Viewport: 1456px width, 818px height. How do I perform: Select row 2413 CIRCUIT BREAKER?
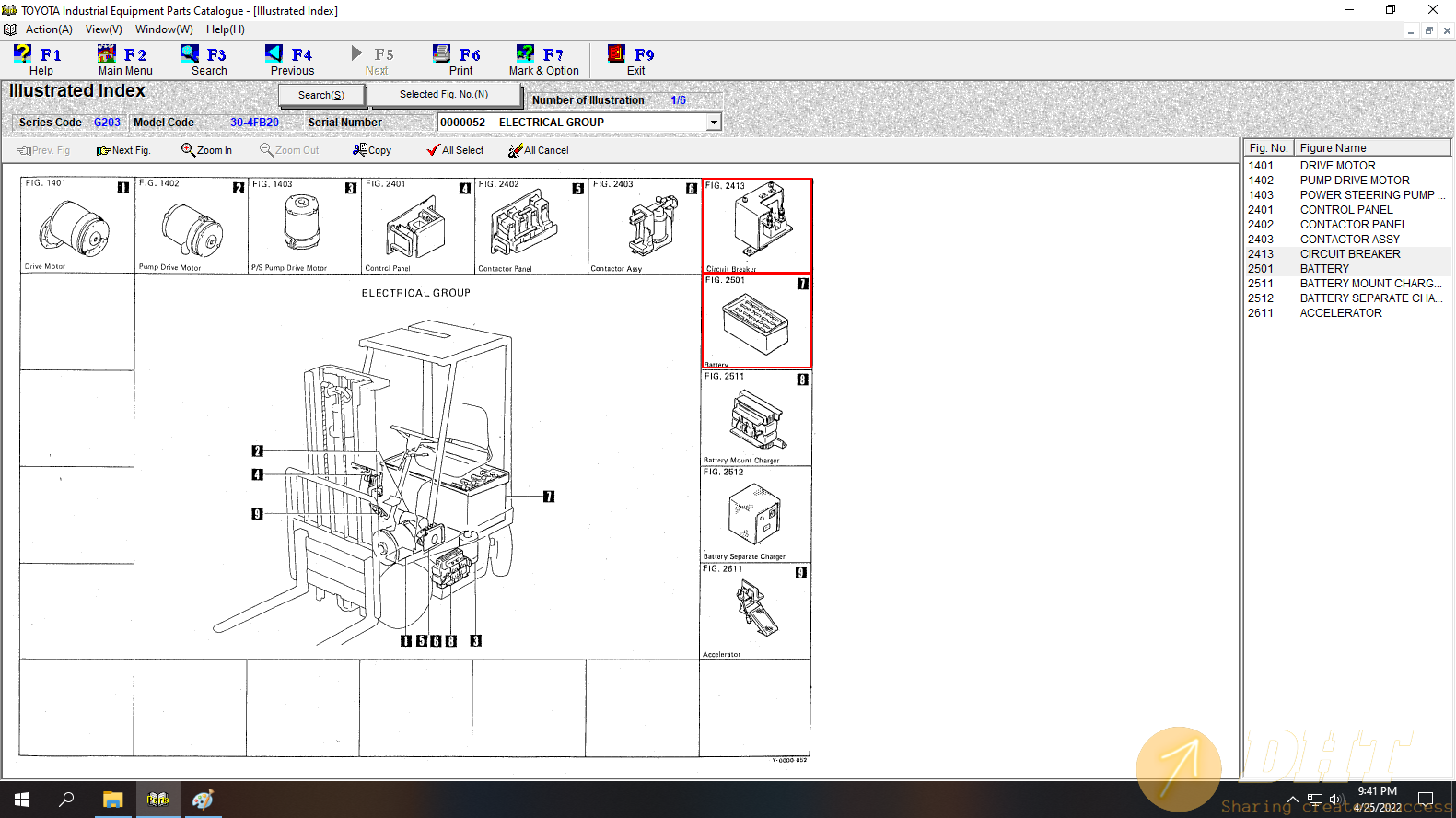1346,254
